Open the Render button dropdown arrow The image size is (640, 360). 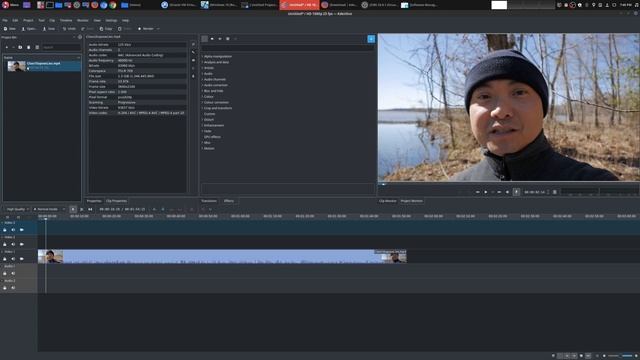pyautogui.click(x=158, y=29)
